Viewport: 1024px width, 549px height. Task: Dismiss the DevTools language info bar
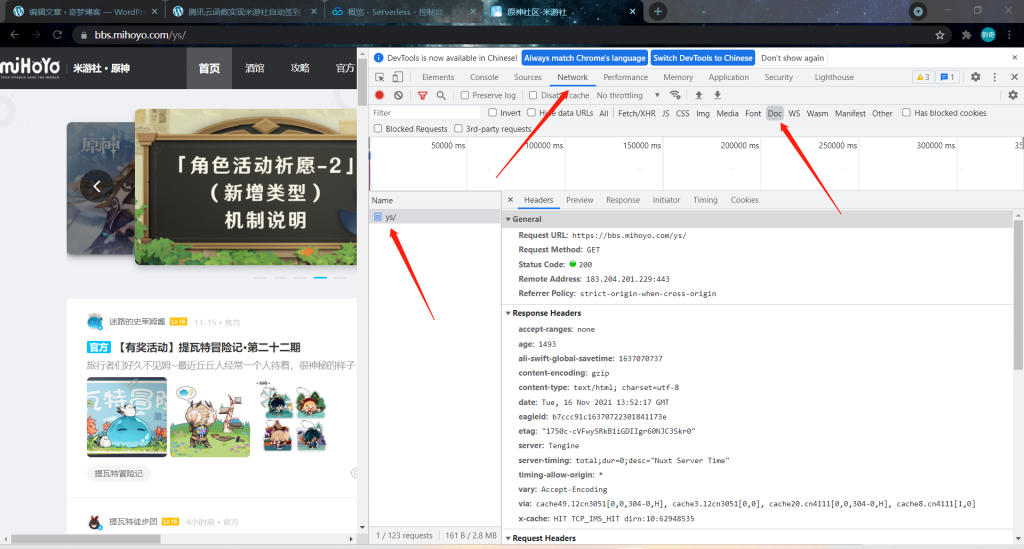(x=1014, y=57)
